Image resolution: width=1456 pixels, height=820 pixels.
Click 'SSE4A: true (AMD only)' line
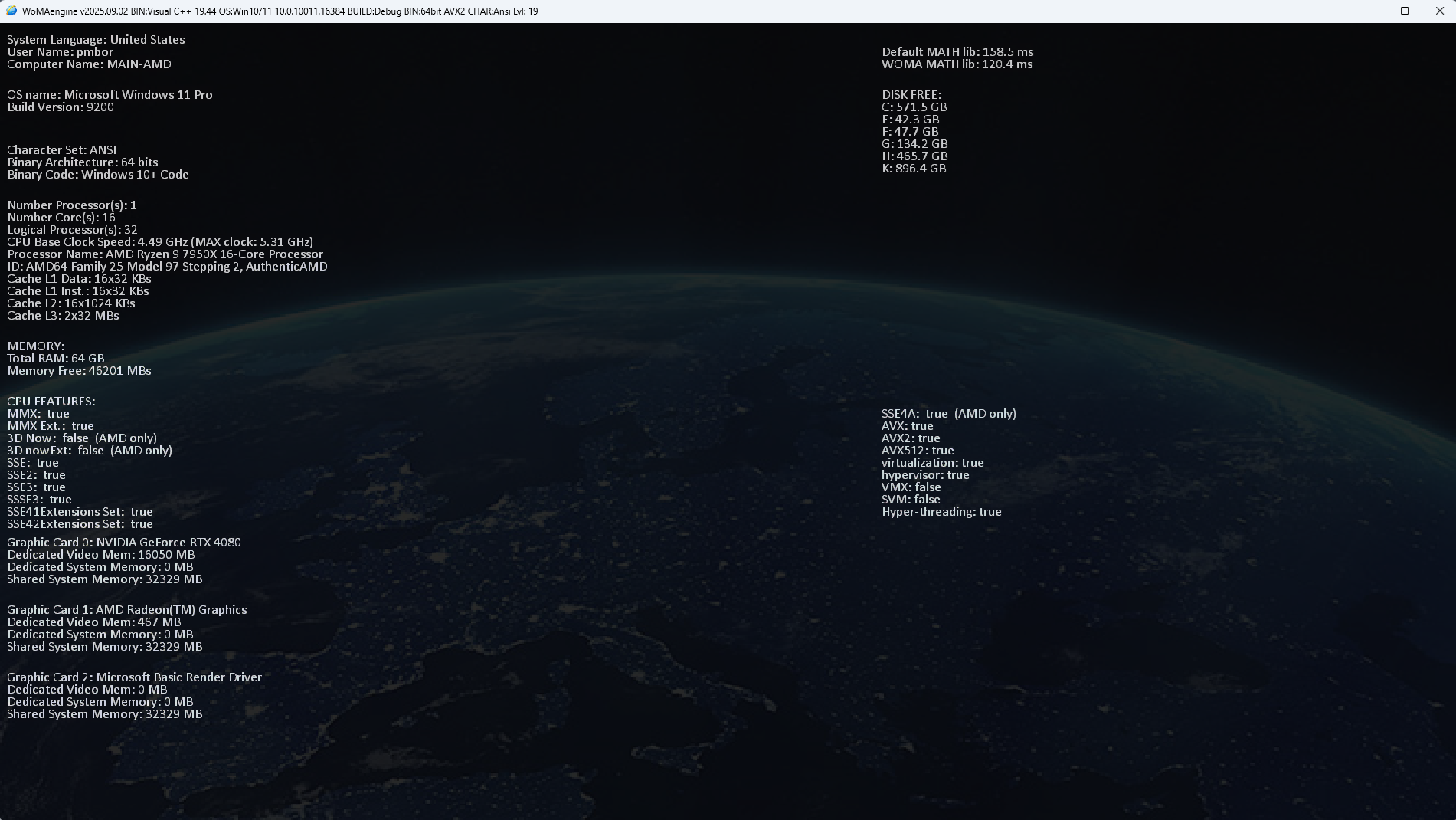[949, 414]
